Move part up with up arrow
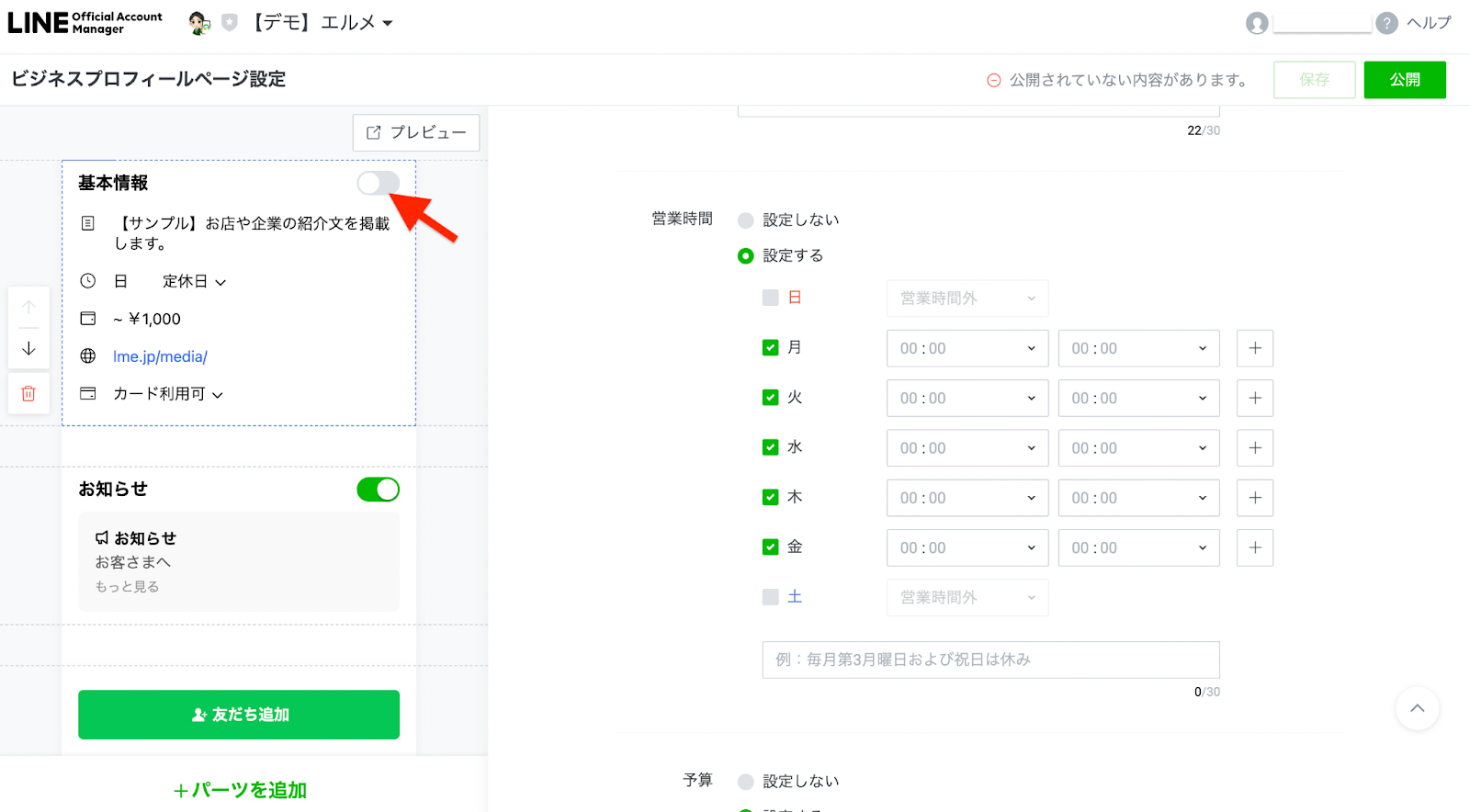 28,308
